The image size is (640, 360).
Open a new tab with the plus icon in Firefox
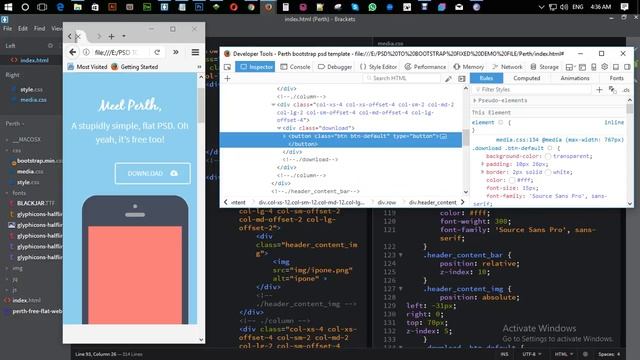[x=111, y=37]
